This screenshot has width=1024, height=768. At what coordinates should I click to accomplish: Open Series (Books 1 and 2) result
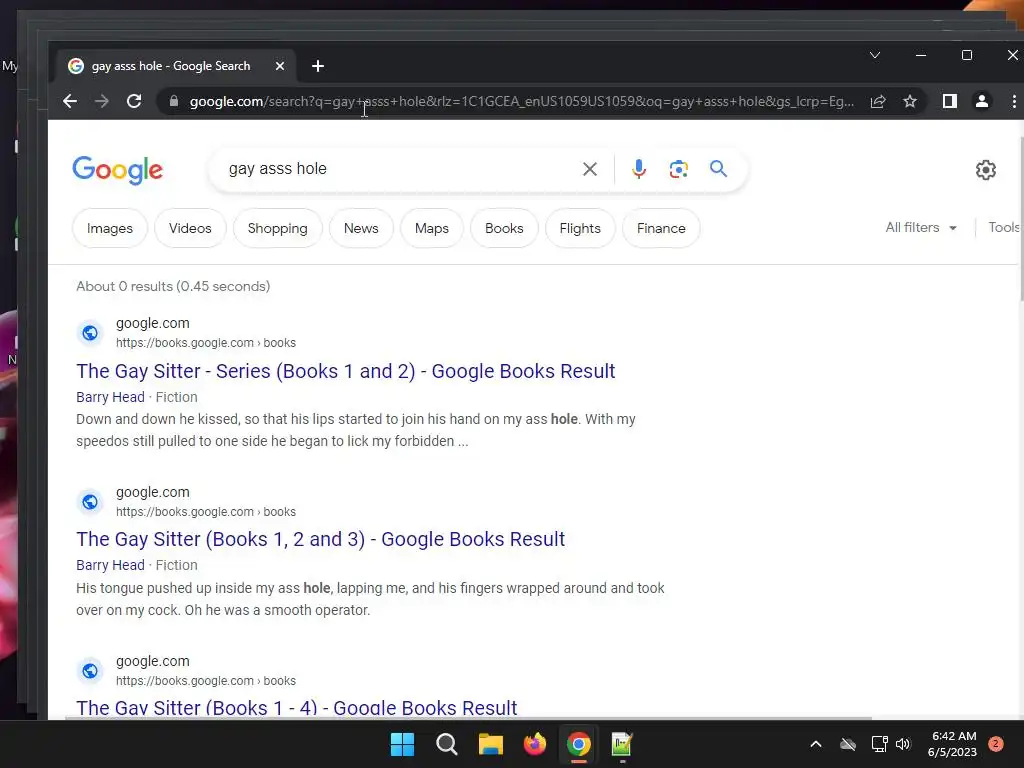[x=345, y=371]
